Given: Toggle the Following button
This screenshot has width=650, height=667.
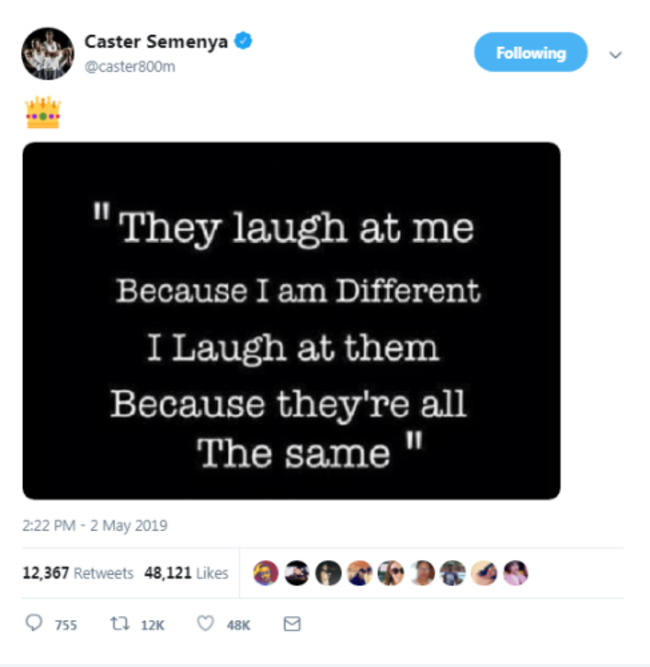Looking at the screenshot, I should pos(530,53).
